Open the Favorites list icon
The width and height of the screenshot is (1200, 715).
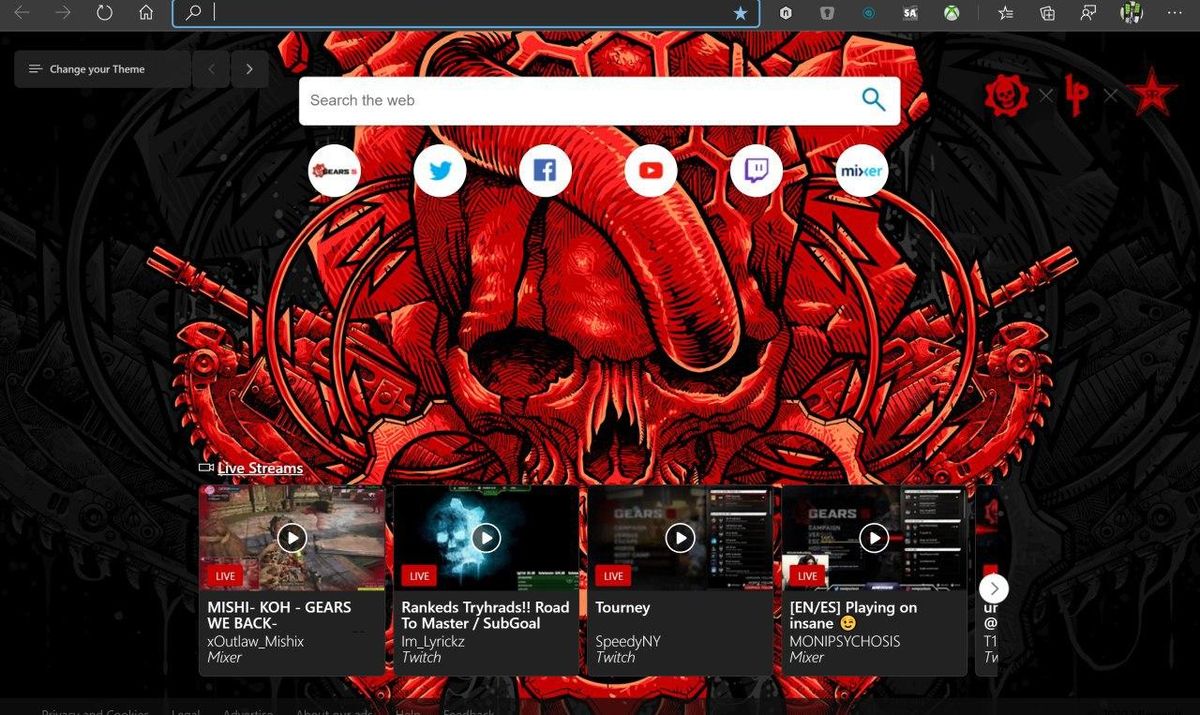1005,13
